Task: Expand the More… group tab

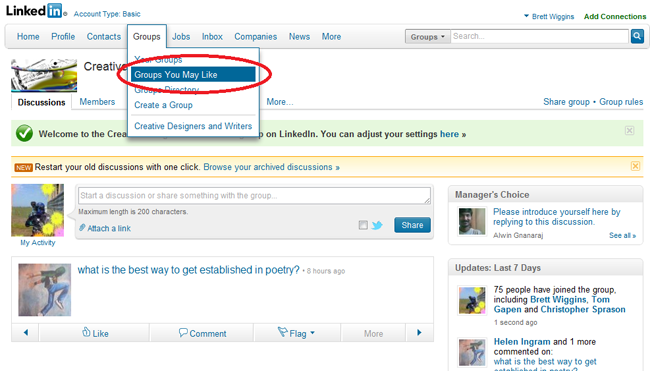Action: click(280, 102)
